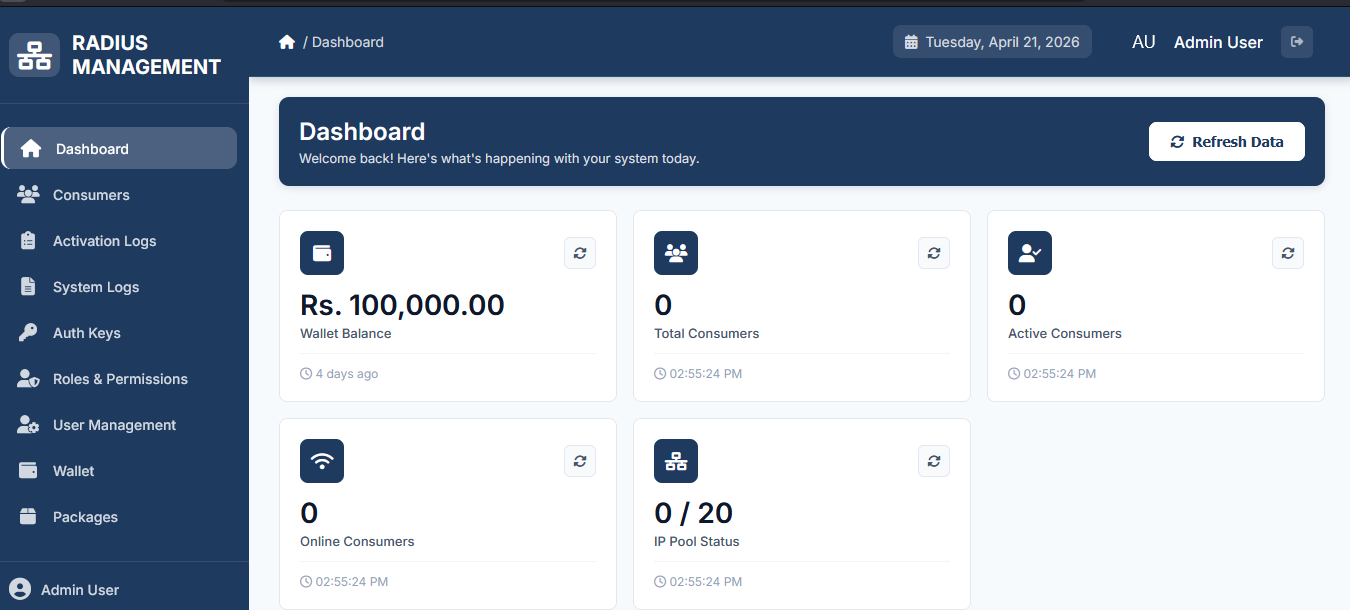Click the Active Consumers label
Viewport: 1350px width, 610px height.
(x=1065, y=333)
